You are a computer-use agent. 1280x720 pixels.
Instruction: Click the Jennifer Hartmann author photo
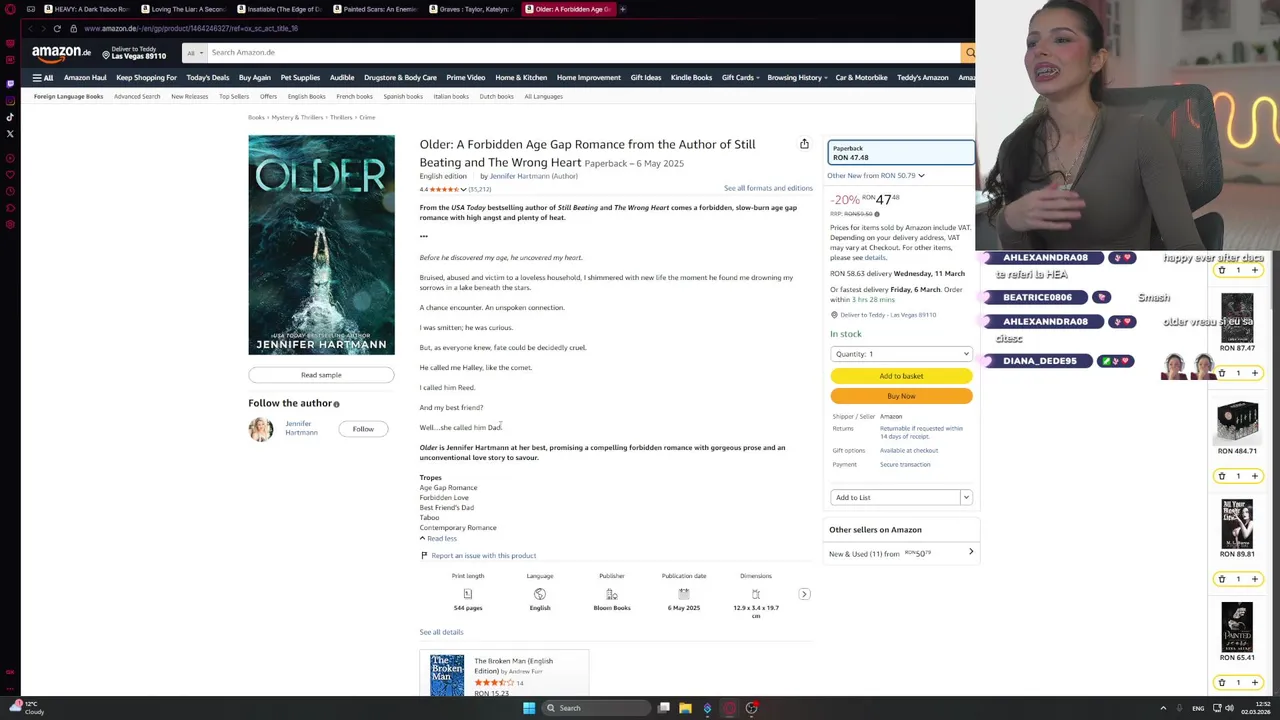pyautogui.click(x=261, y=429)
